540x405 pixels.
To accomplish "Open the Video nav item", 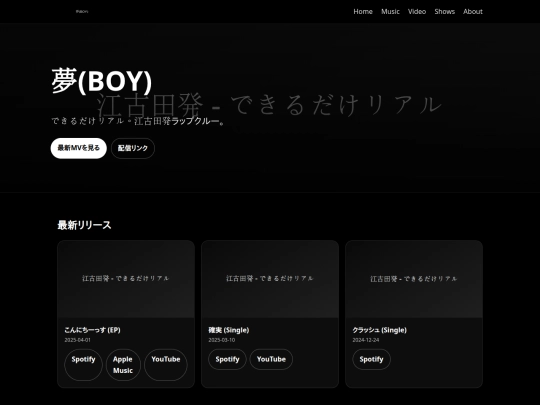I will click(x=417, y=11).
